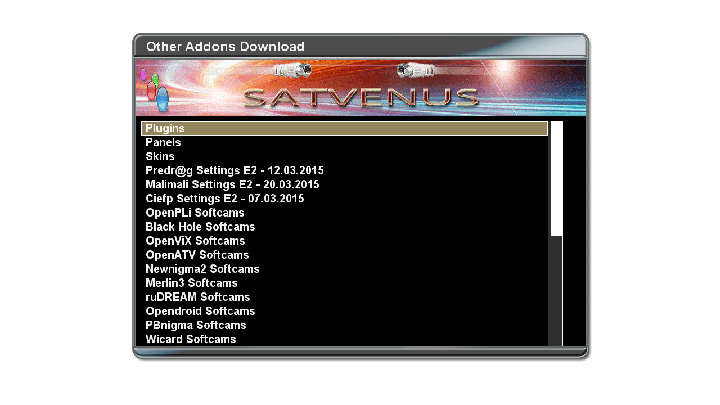Click the dark scrollbar track below thumb
Image resolution: width=720 pixels, height=405 pixels.
557,291
